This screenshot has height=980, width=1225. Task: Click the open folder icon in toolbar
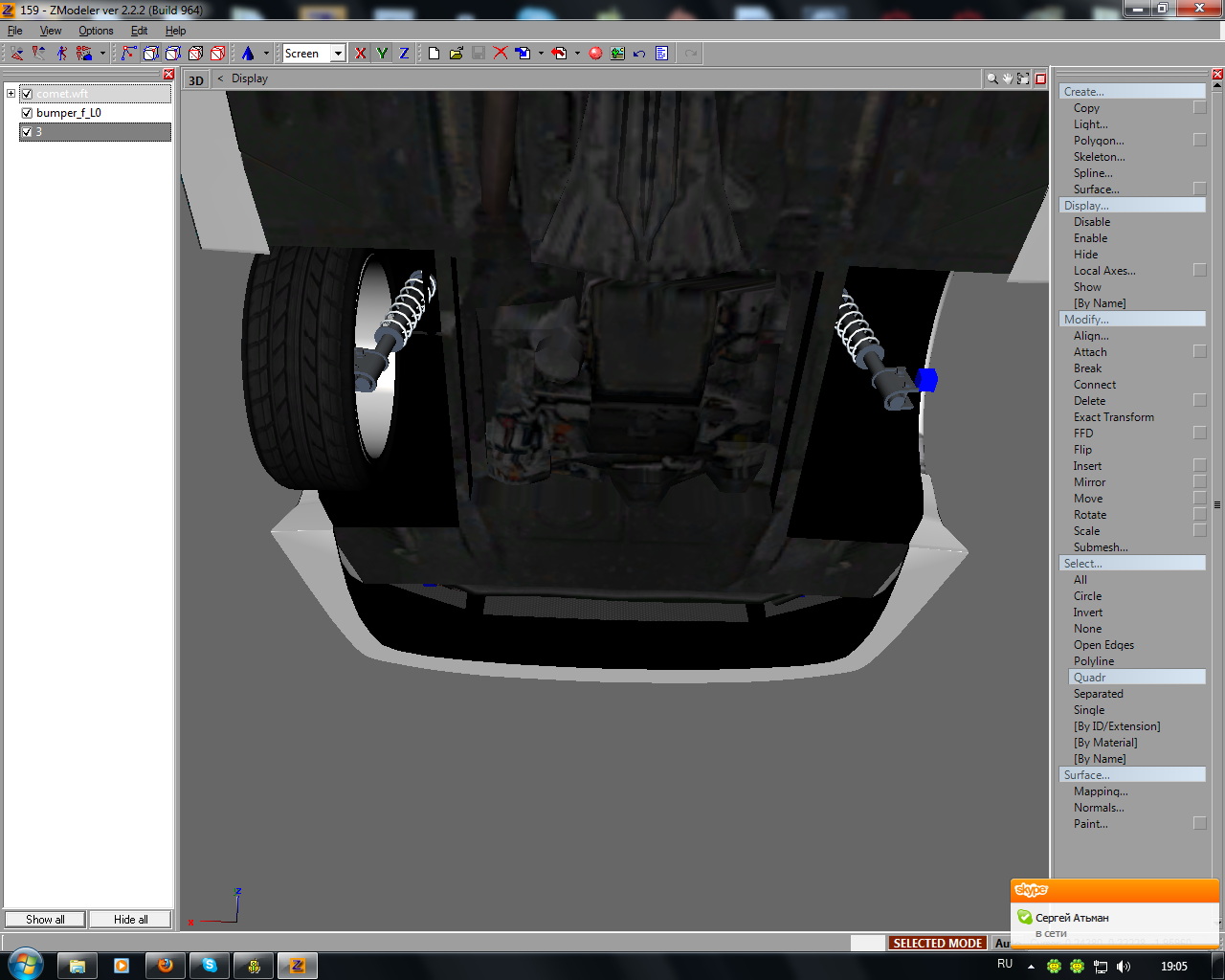(457, 54)
